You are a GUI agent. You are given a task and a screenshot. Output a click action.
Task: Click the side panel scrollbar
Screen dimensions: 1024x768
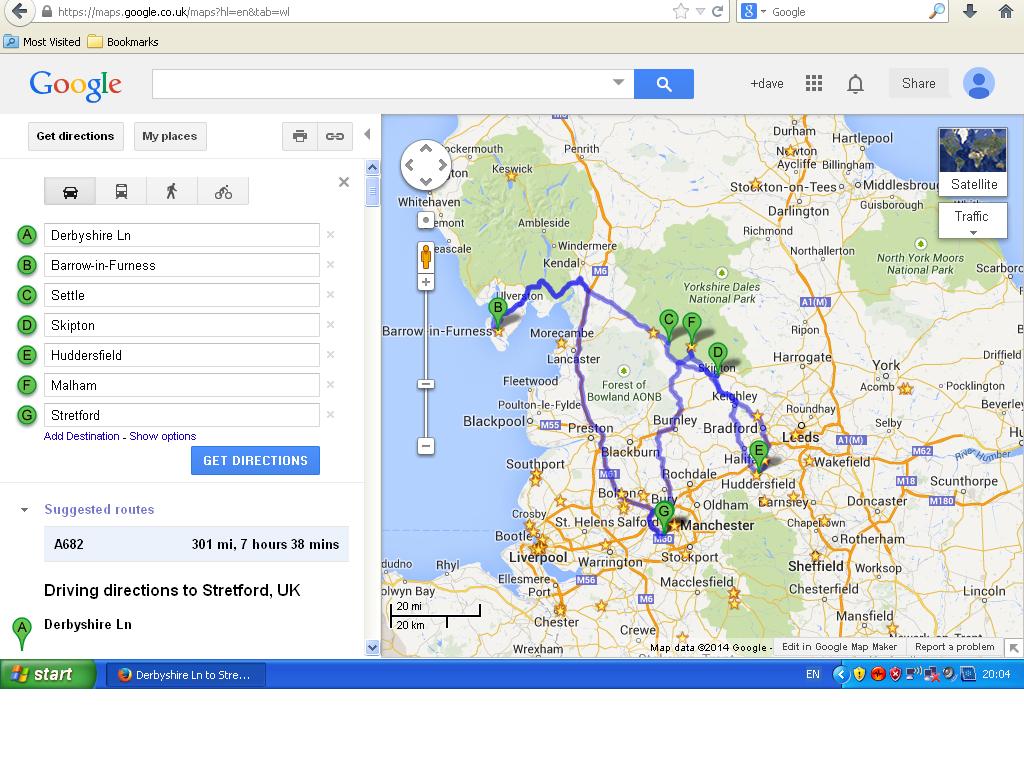click(x=372, y=193)
